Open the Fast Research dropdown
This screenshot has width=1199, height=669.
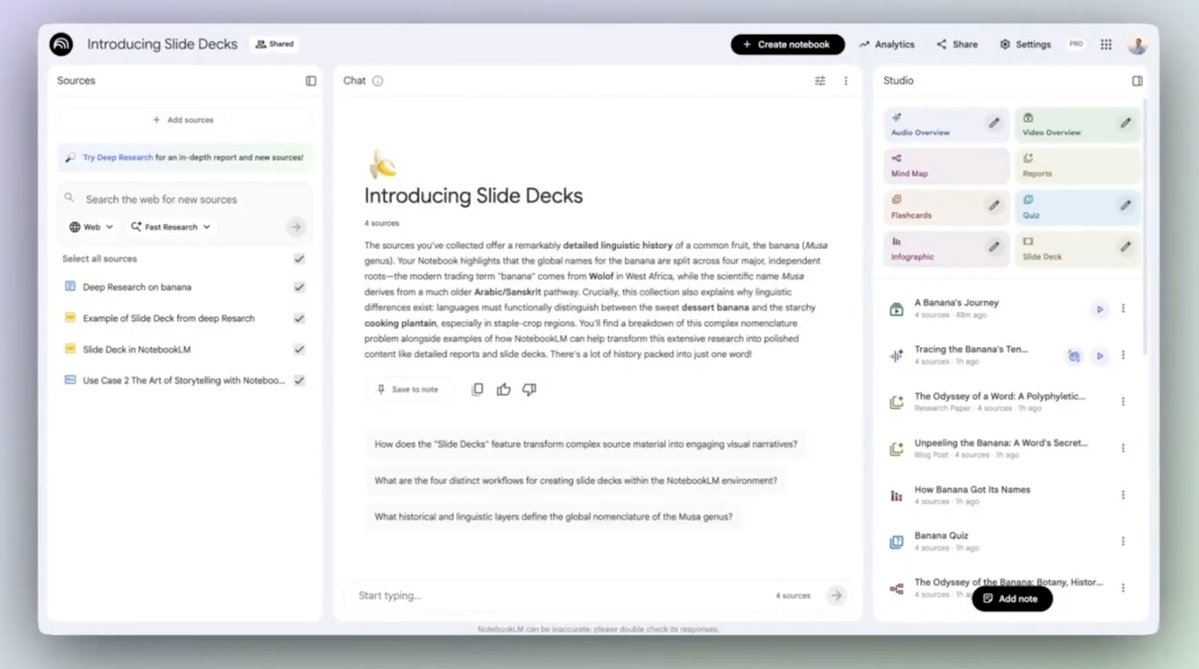(170, 226)
